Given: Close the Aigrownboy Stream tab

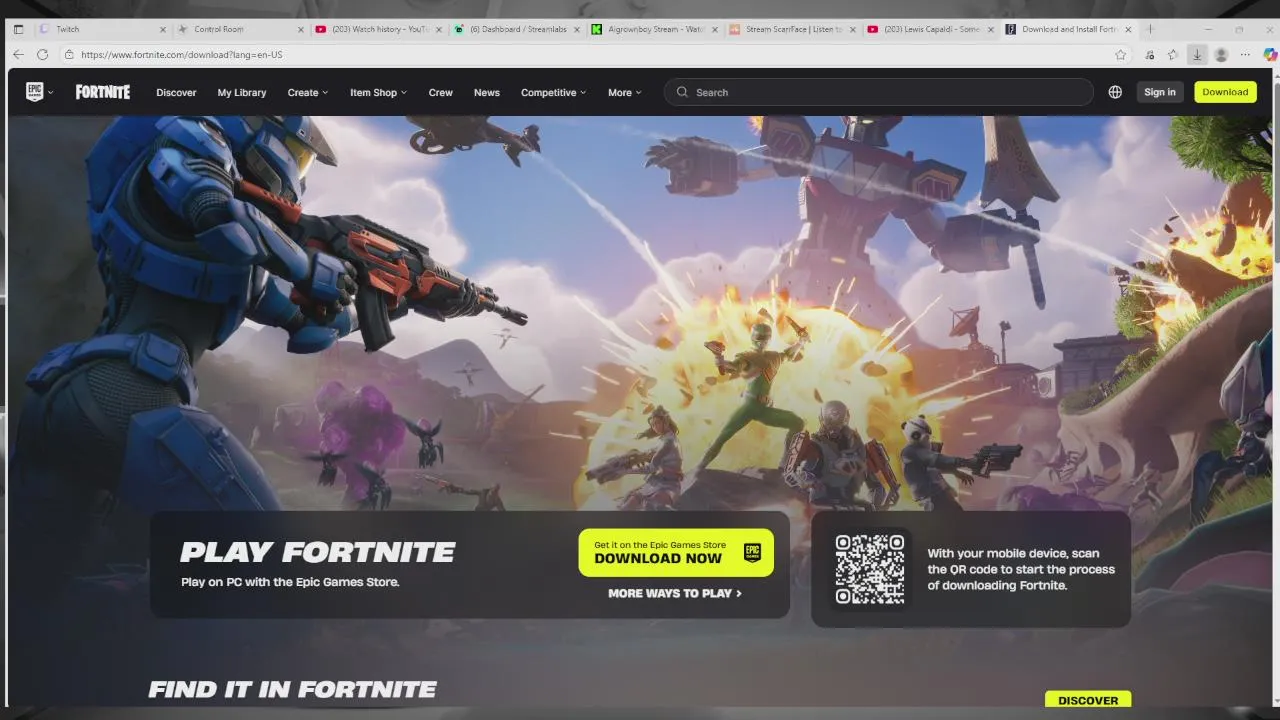Looking at the screenshot, I should pos(715,29).
